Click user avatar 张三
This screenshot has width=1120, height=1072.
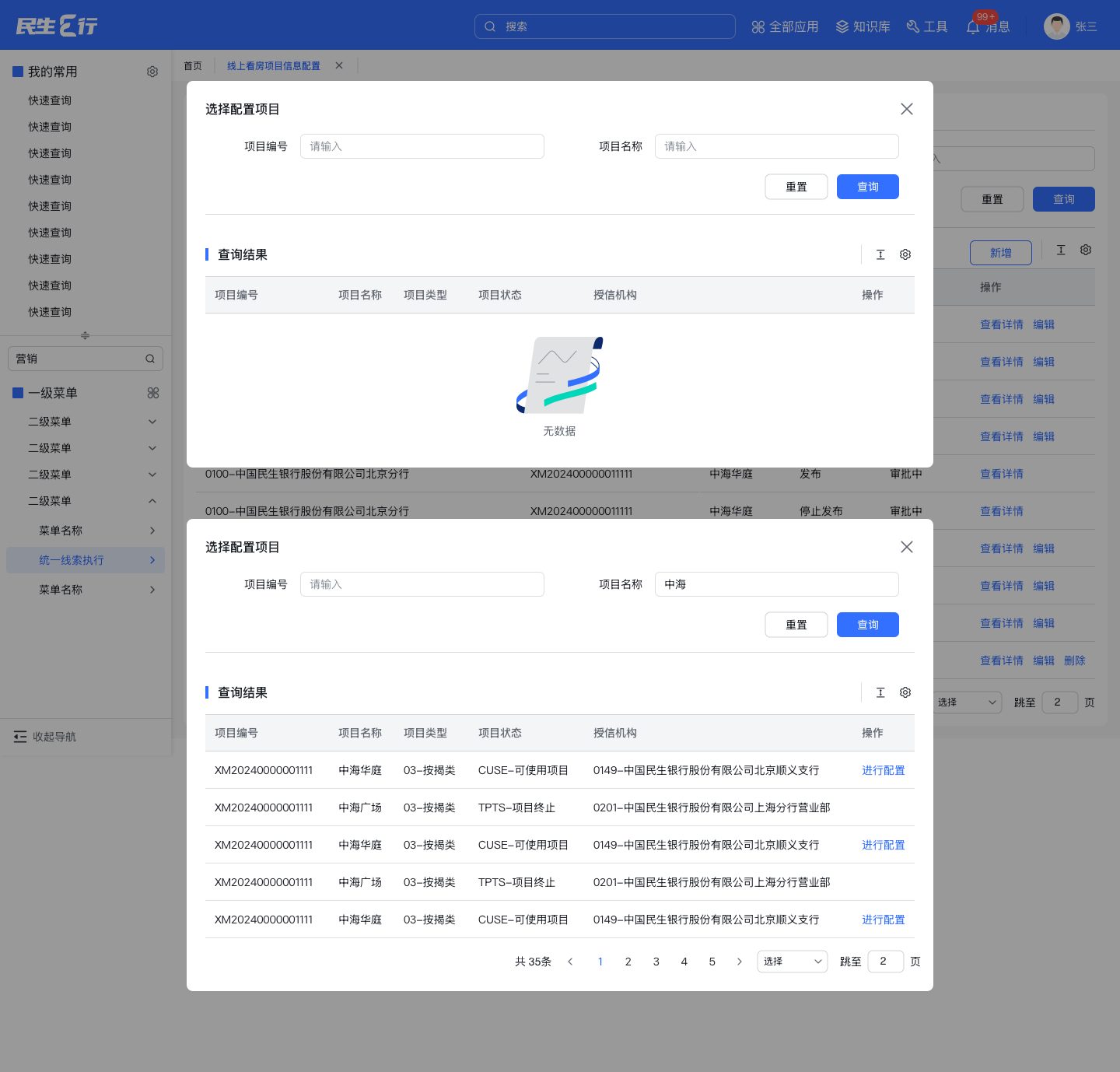tap(1056, 26)
